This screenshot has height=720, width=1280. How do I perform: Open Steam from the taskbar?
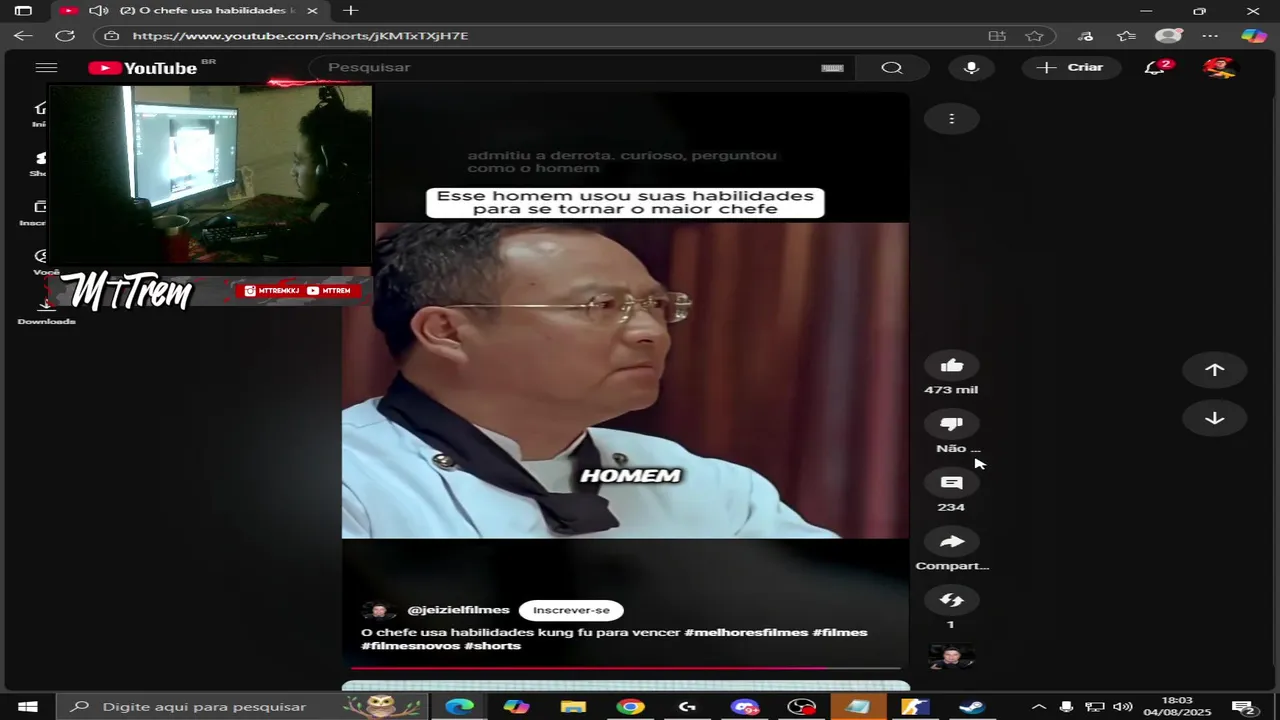pyautogui.click(x=972, y=707)
